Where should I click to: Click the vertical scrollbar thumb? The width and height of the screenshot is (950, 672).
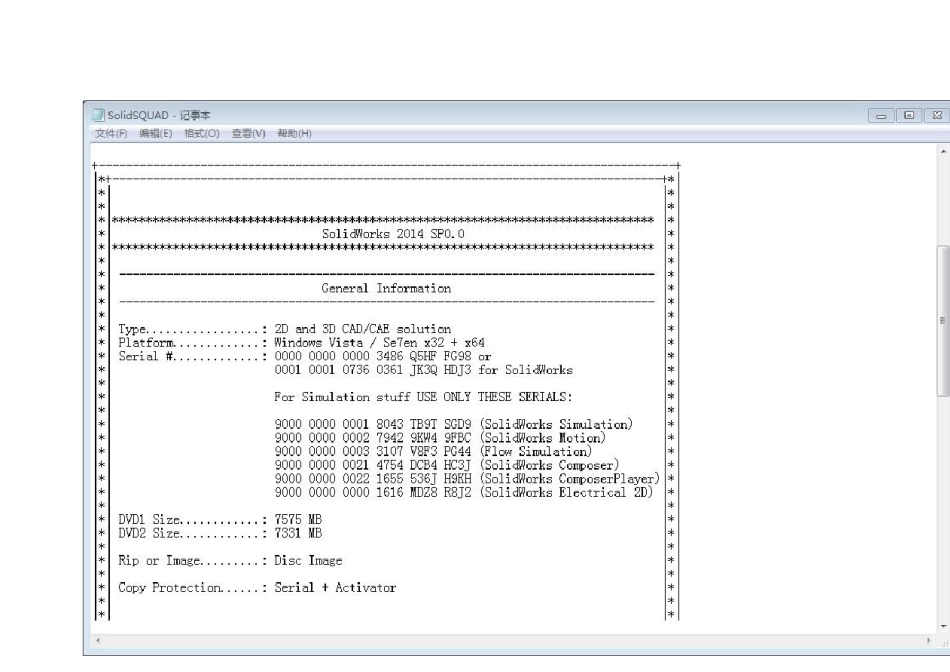(x=943, y=321)
